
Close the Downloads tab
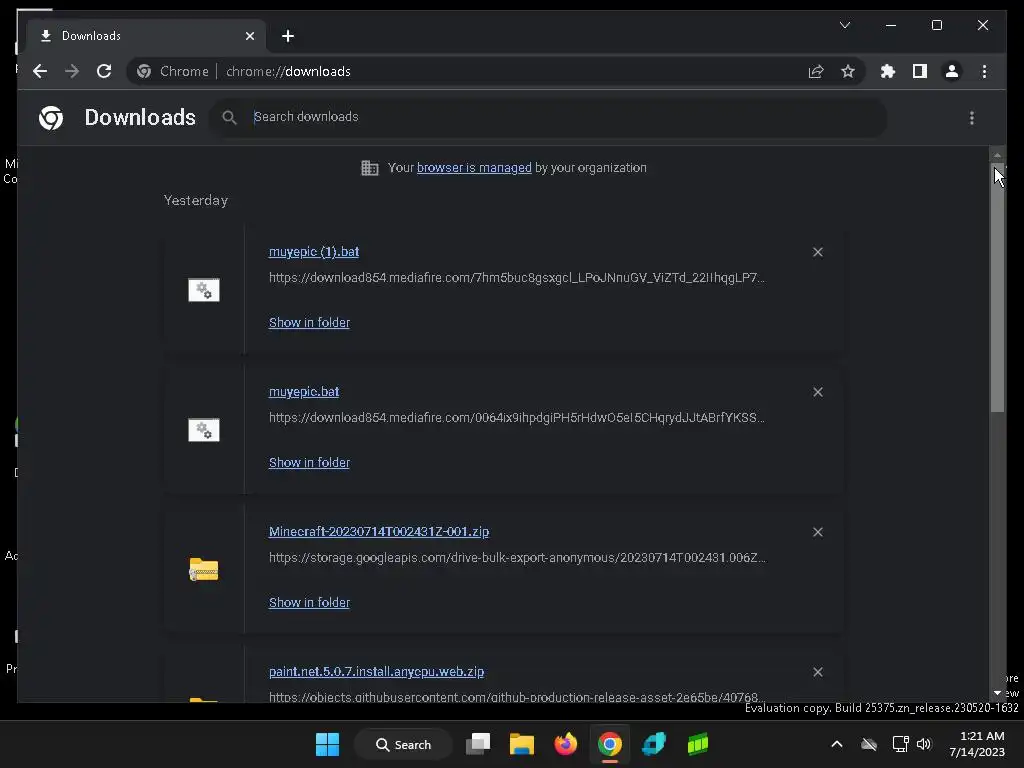pyautogui.click(x=249, y=36)
